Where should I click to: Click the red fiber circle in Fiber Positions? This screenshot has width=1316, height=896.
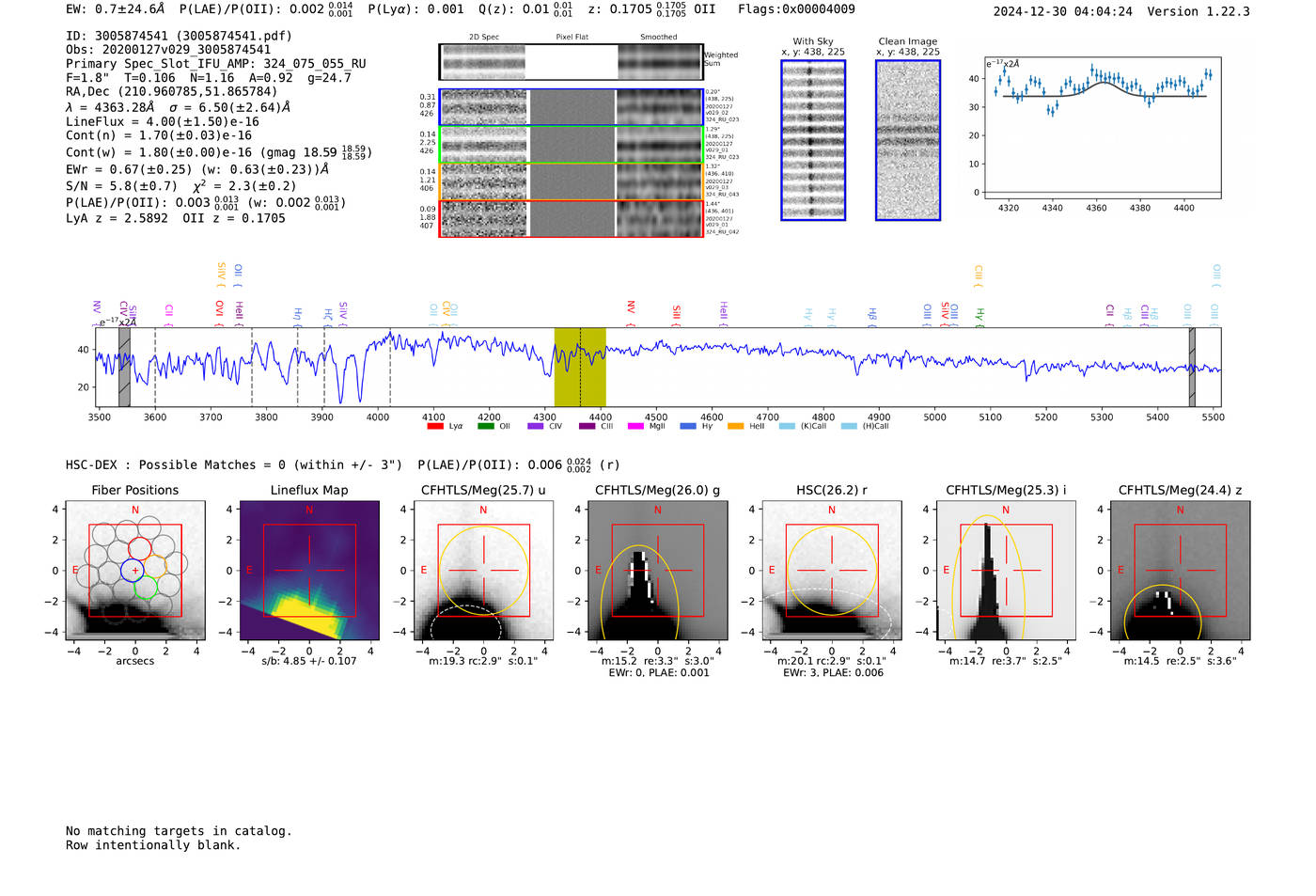140,547
